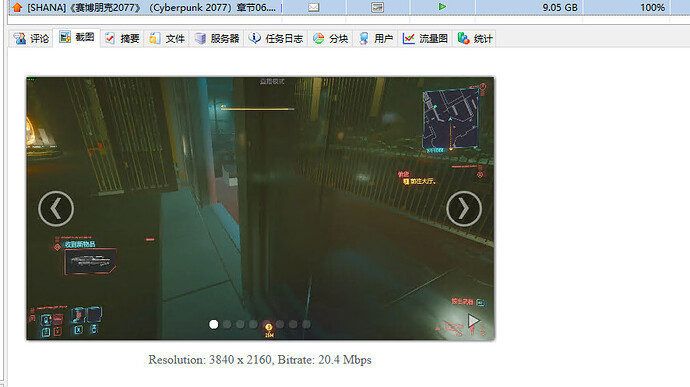Switch to the 摘要 summary tab
The image size is (690, 387).
point(122,38)
